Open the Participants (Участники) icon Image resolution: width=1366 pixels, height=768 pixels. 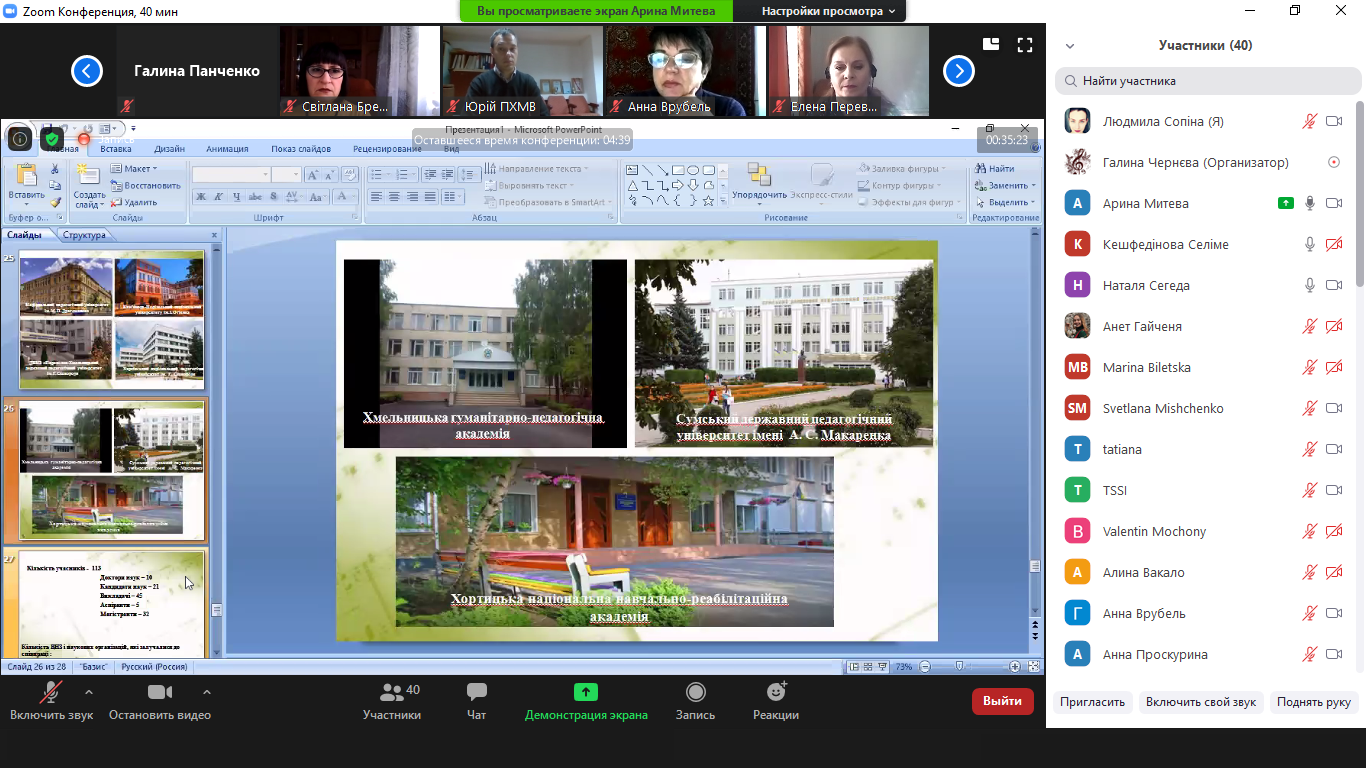tap(392, 692)
